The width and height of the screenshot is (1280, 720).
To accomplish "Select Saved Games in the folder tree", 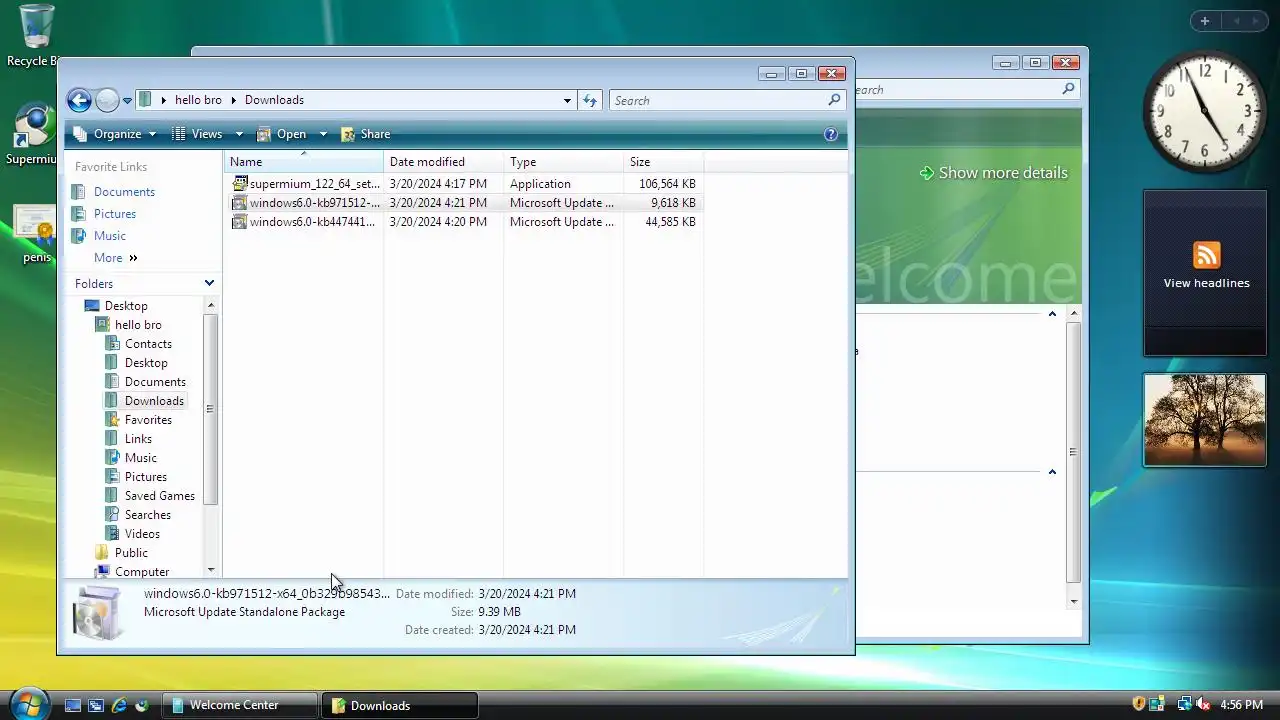I will 160,496.
